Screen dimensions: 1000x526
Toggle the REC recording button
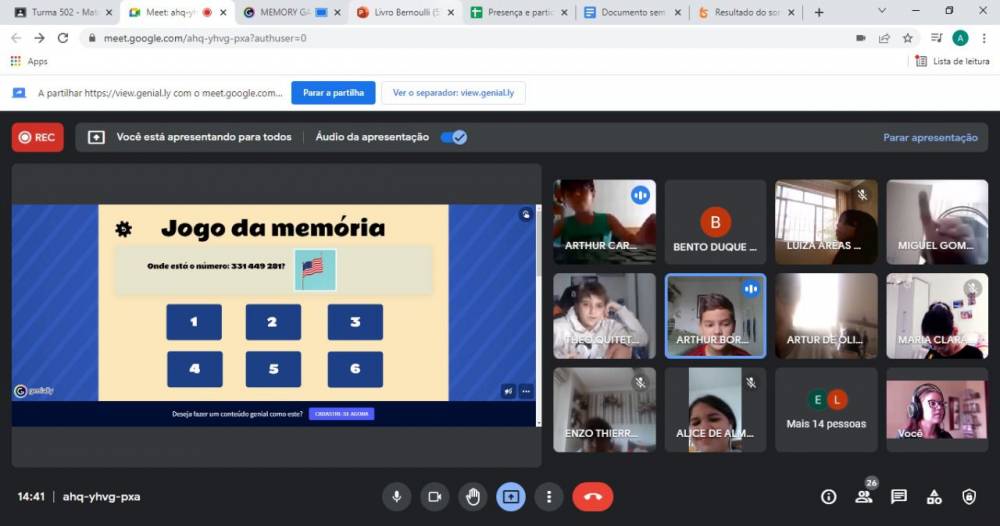pyautogui.click(x=37, y=137)
